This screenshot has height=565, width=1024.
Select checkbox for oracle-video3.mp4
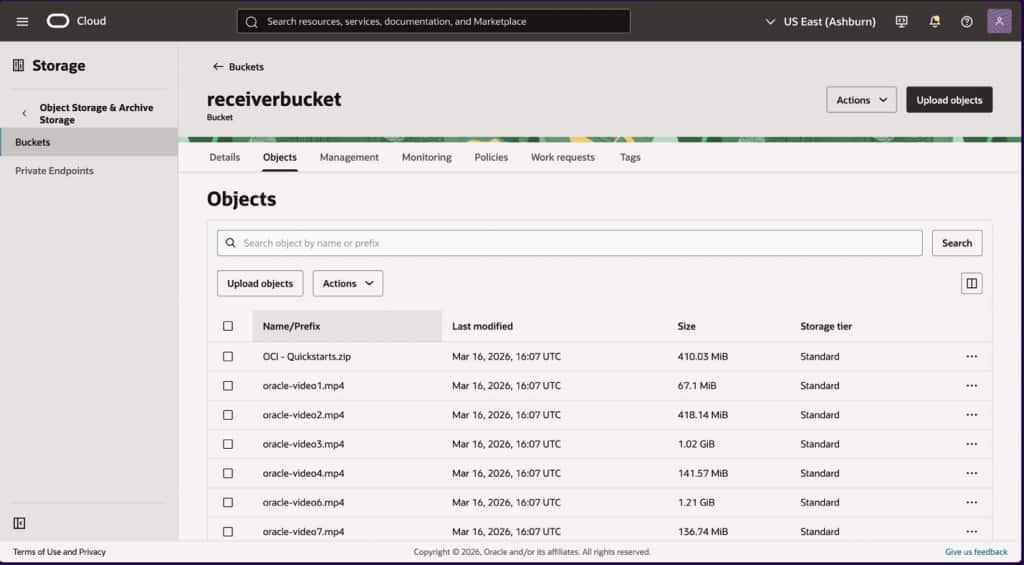(228, 444)
